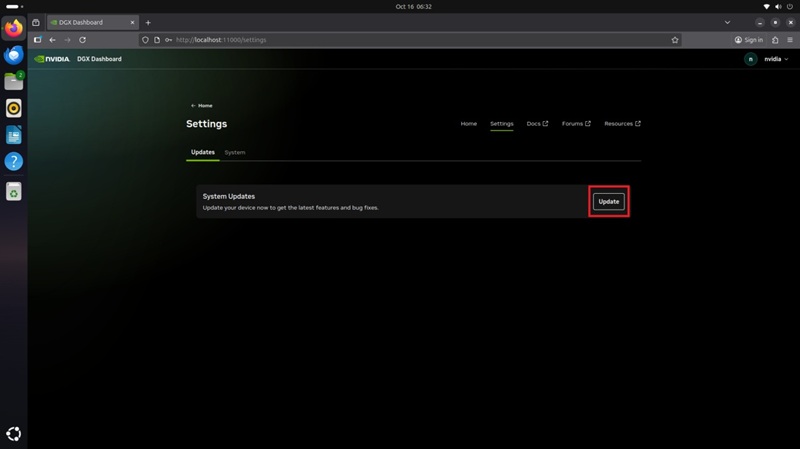The width and height of the screenshot is (800, 449).
Task: Open the Files app in the dock
Action: coord(14,81)
